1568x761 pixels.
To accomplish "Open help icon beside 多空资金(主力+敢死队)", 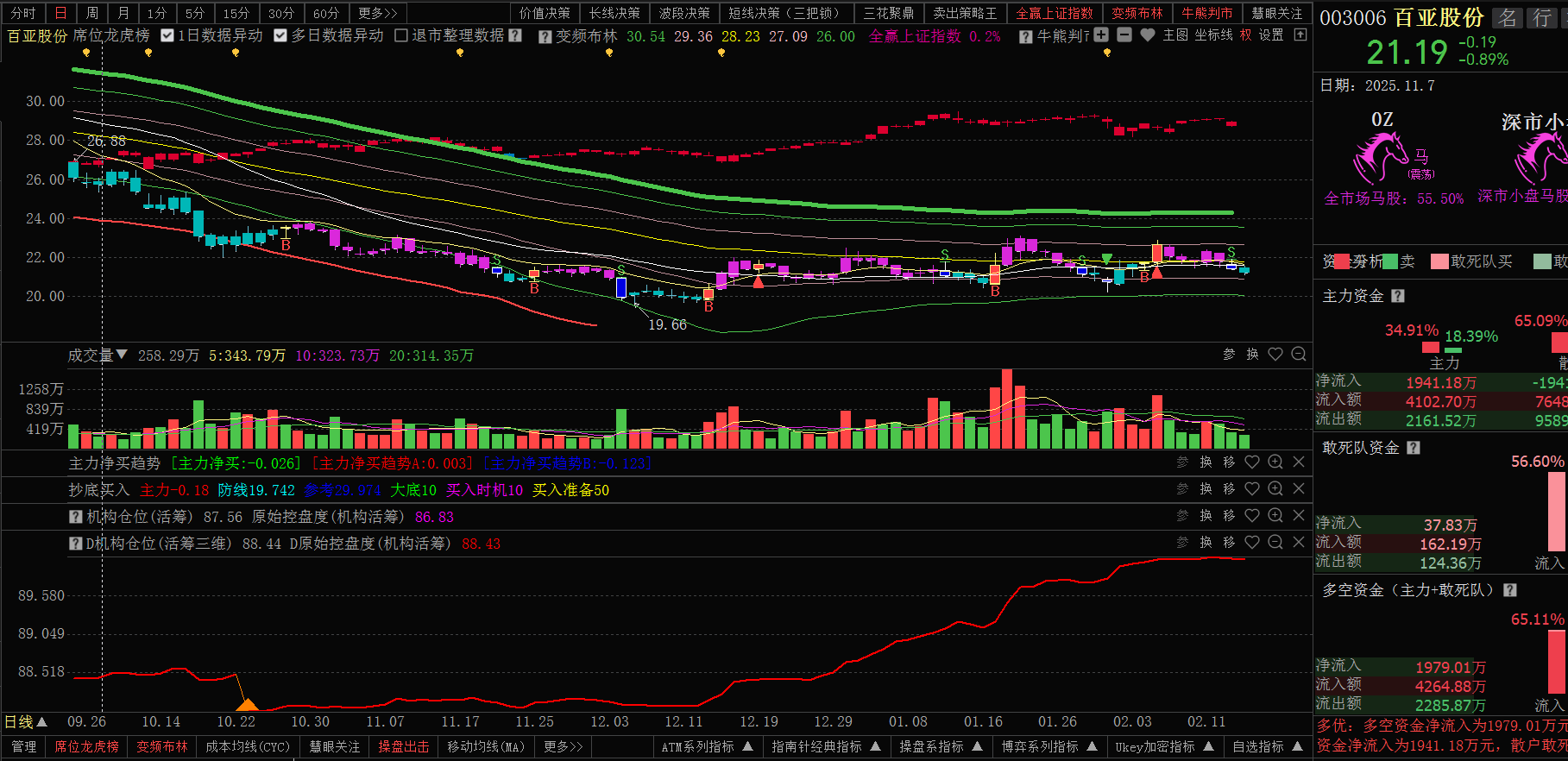I will click(x=1510, y=590).
